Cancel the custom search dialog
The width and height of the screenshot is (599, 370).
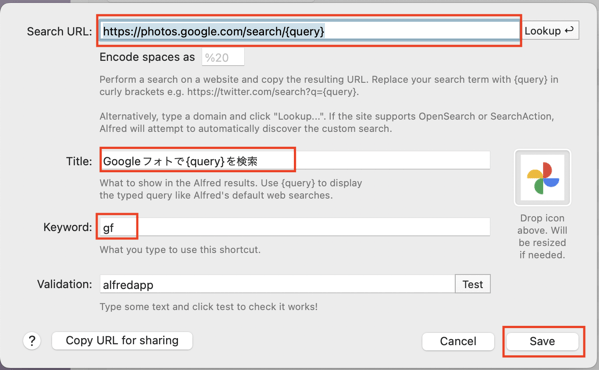click(x=458, y=341)
